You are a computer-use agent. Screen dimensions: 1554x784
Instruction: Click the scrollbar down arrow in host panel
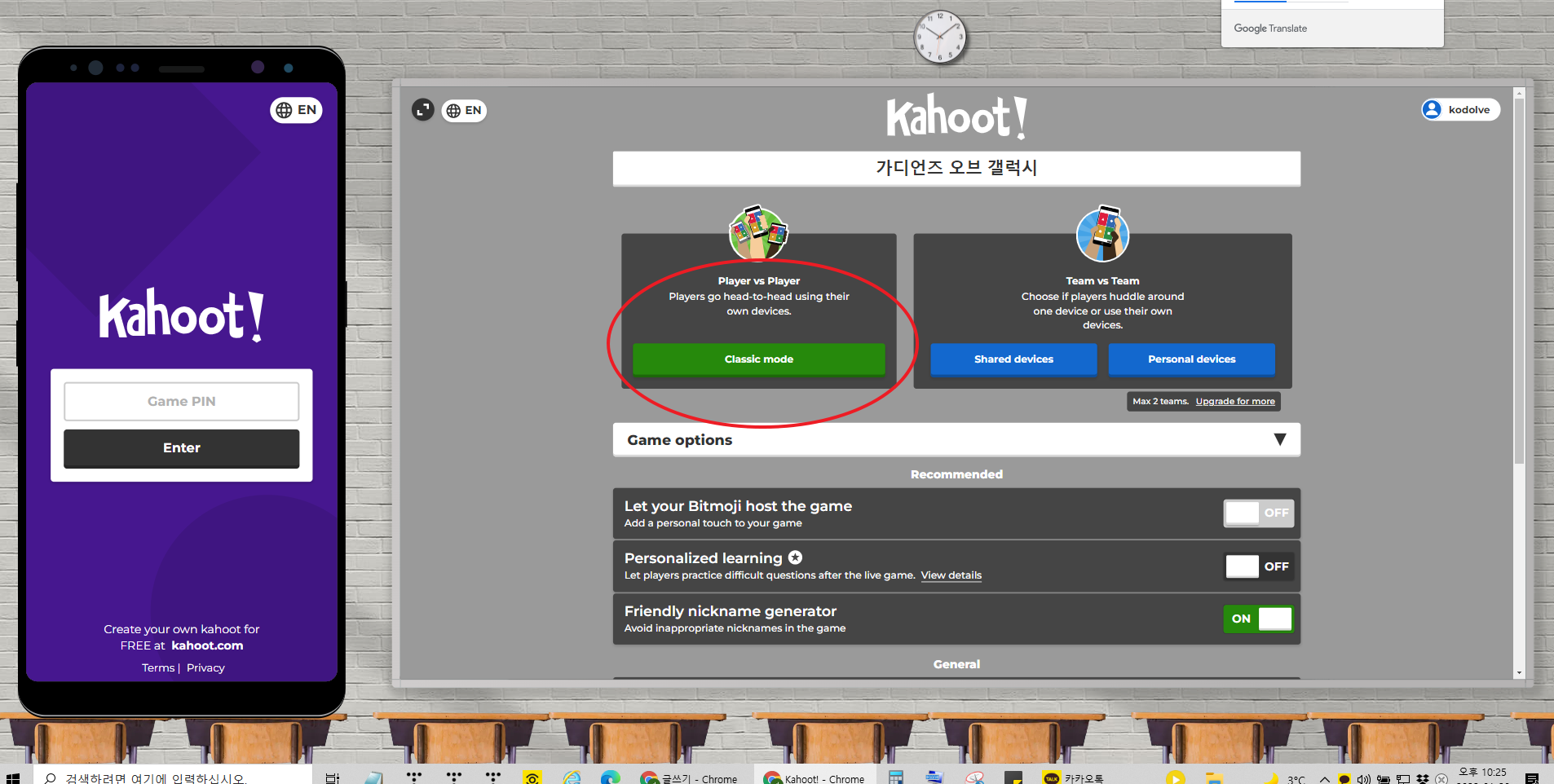(1519, 673)
